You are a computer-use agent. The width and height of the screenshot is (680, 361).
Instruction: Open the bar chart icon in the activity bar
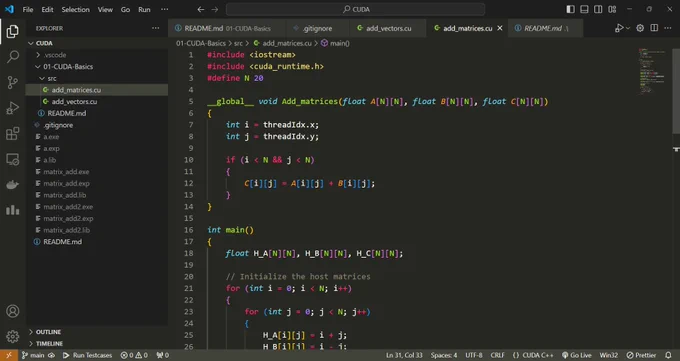point(13,210)
